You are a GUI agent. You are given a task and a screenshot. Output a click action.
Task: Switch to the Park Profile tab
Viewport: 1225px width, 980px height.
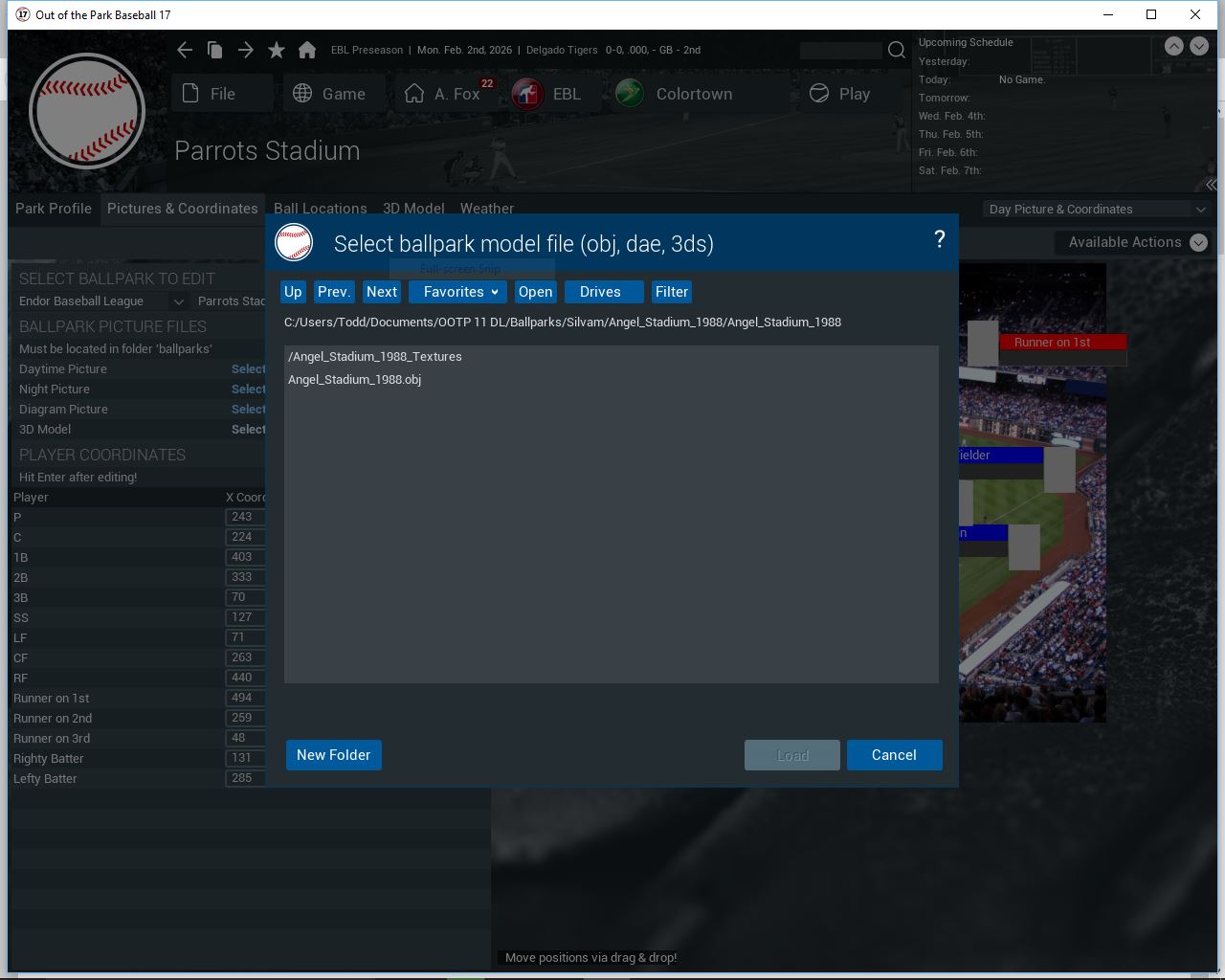pyautogui.click(x=54, y=209)
